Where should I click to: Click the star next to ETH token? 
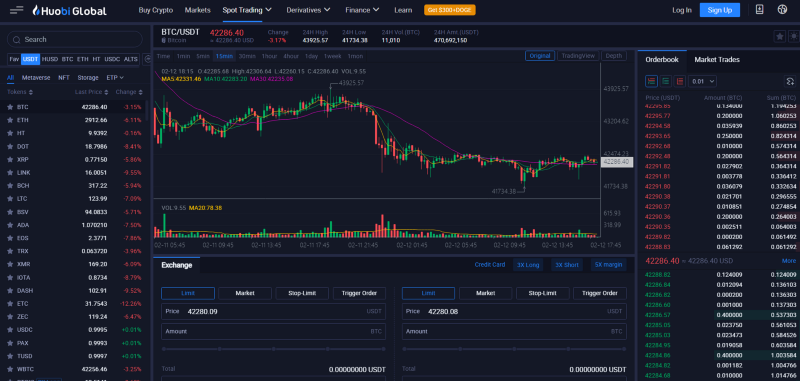click(x=10, y=120)
